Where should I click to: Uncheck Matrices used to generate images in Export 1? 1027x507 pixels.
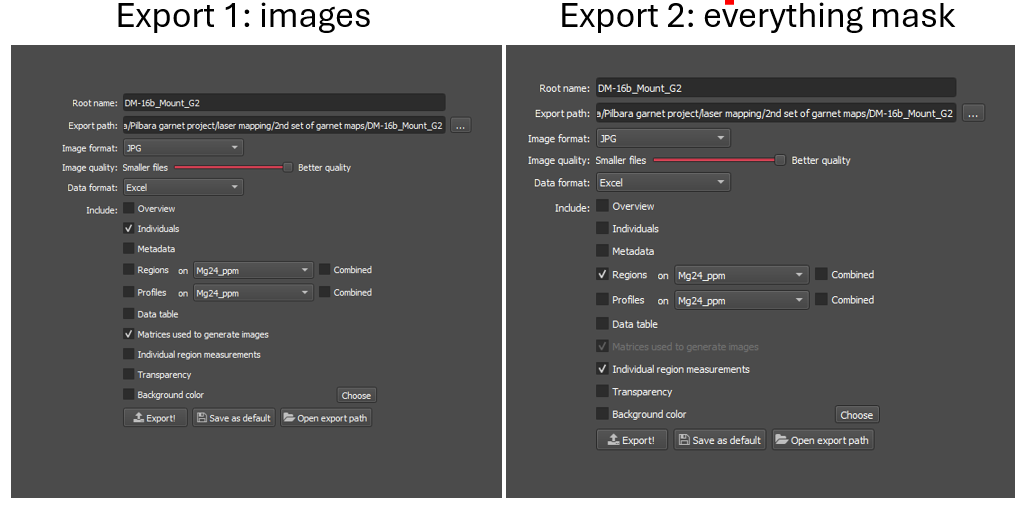click(x=129, y=334)
